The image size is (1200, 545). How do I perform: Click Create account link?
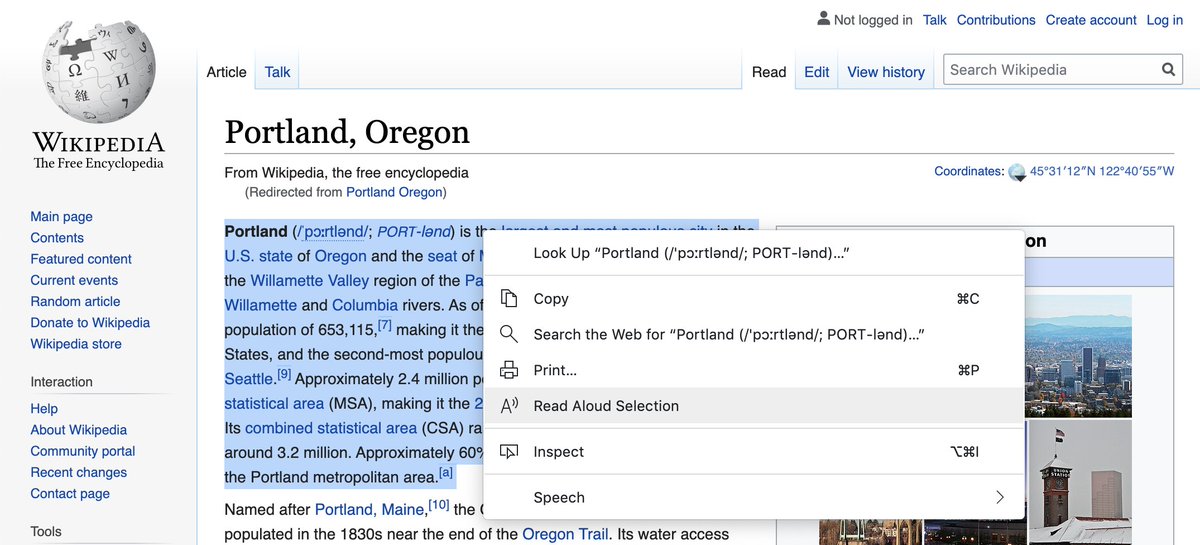pyautogui.click(x=1091, y=20)
